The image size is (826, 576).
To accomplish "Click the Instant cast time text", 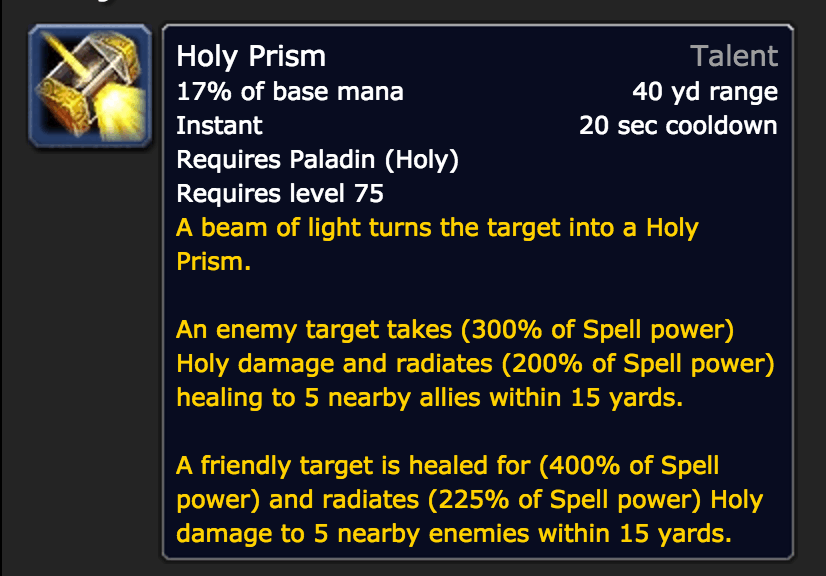I will [219, 126].
